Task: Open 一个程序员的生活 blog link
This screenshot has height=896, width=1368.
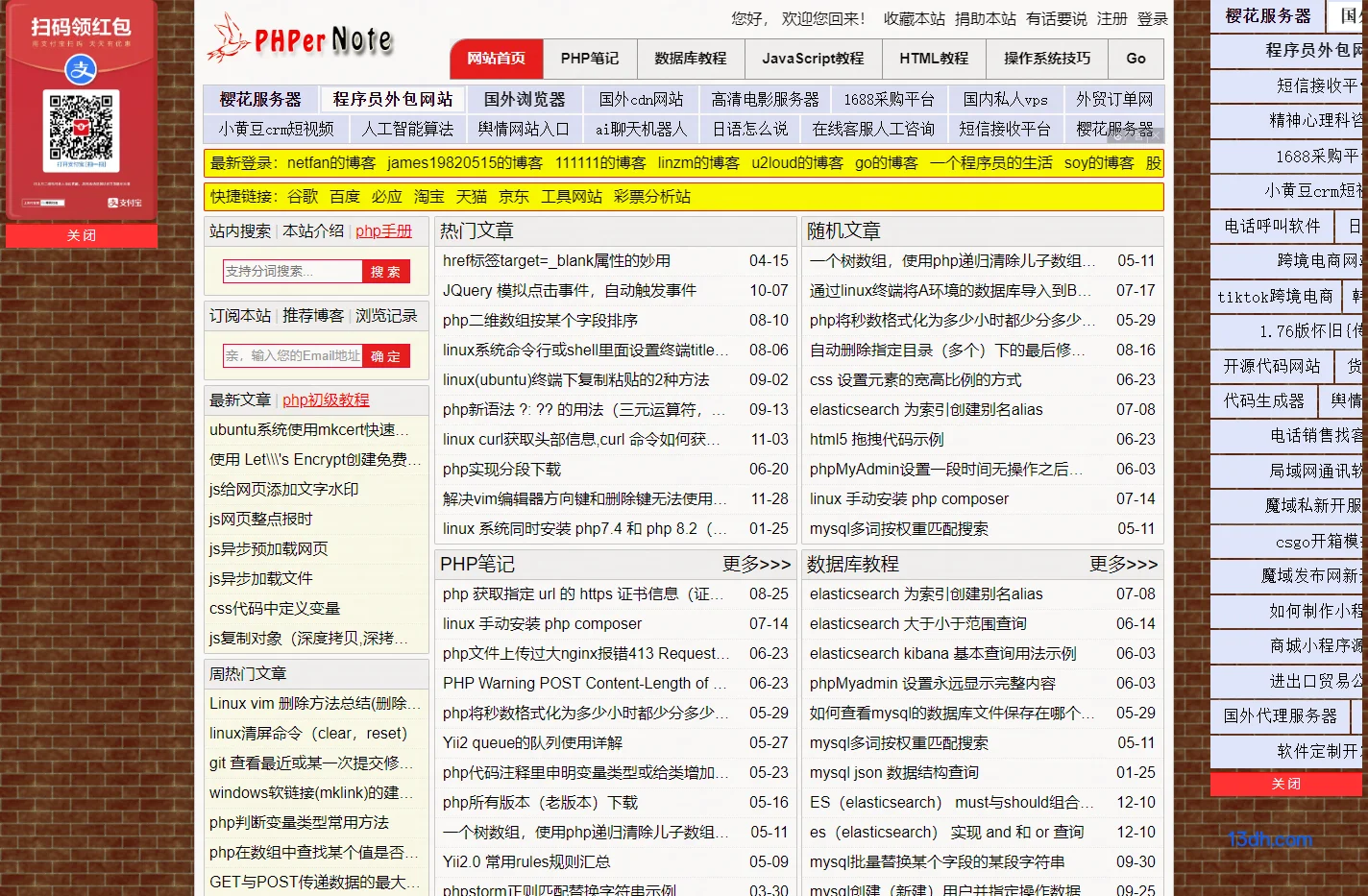Action: [991, 163]
